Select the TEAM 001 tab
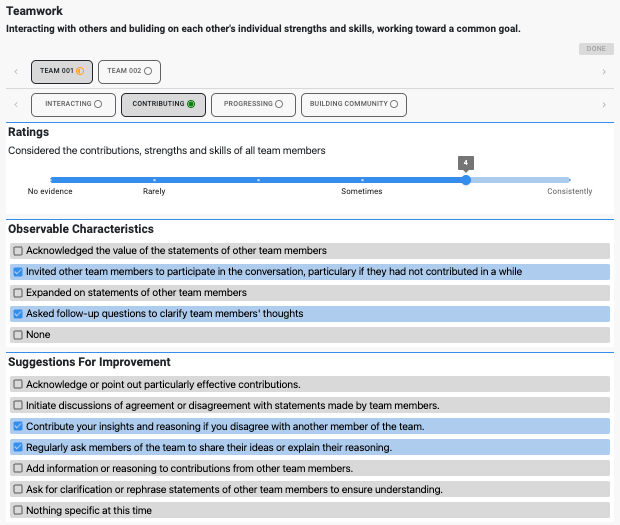Viewport: 620px width, 525px height. 56,71
